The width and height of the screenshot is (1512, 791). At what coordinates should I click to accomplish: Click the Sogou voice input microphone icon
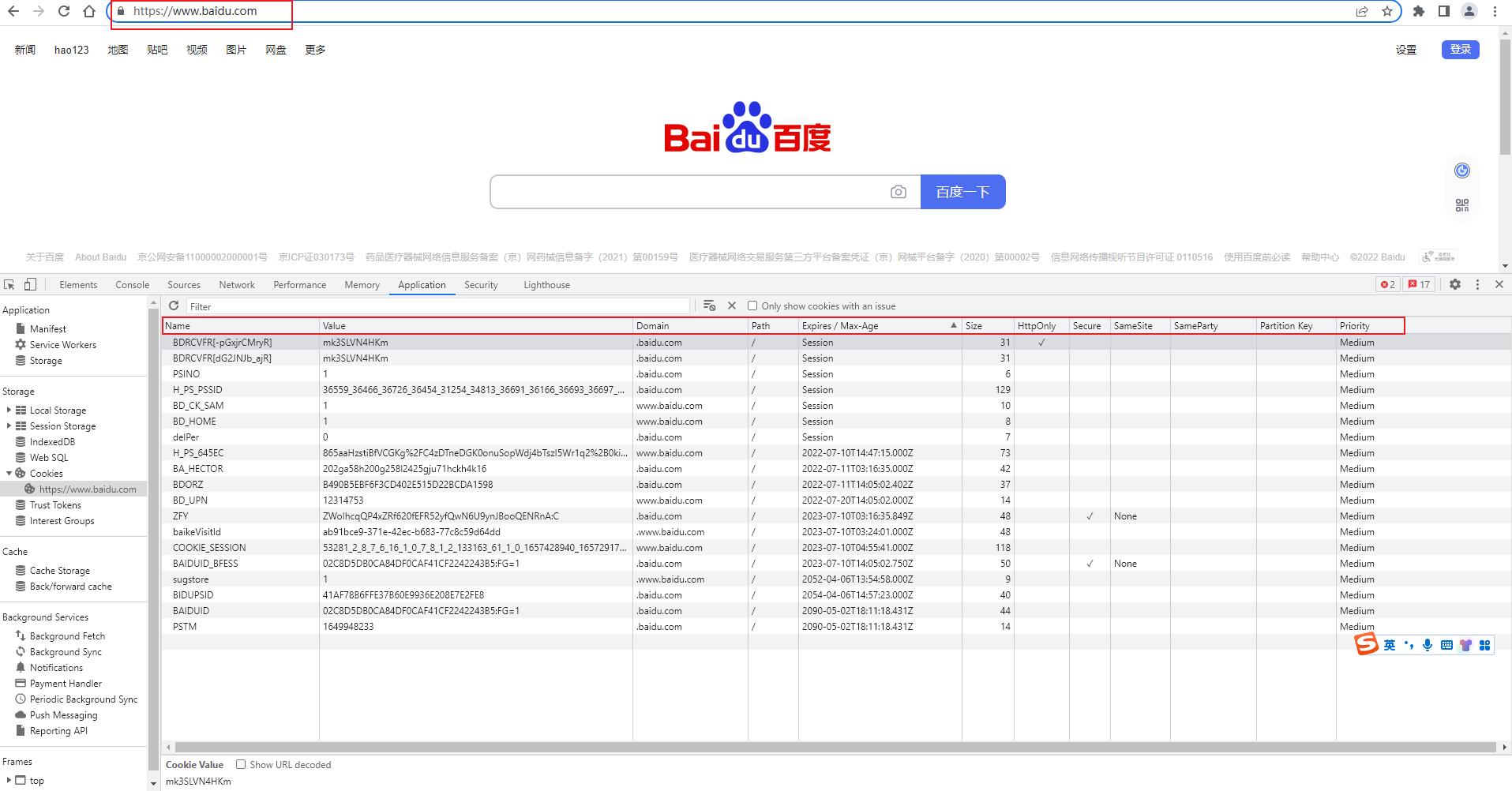pos(1428,645)
